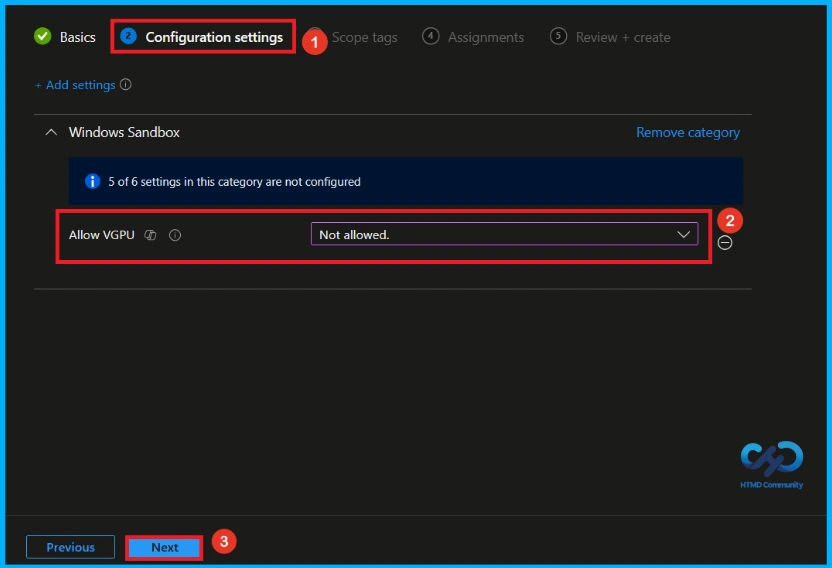Click the Allow VGPU label text
The height and width of the screenshot is (568, 832).
click(101, 235)
